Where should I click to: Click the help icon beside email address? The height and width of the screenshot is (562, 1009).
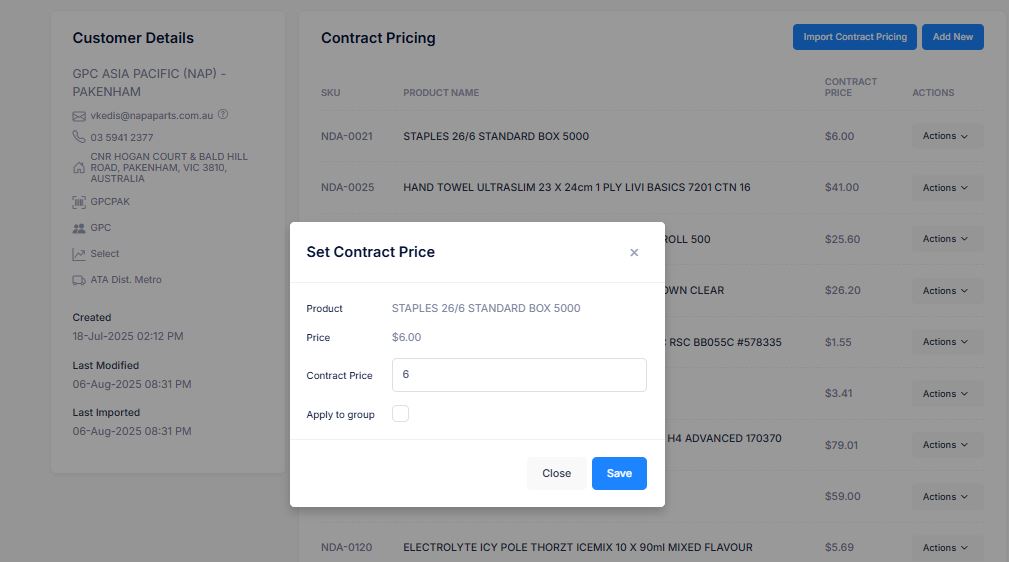point(223,115)
